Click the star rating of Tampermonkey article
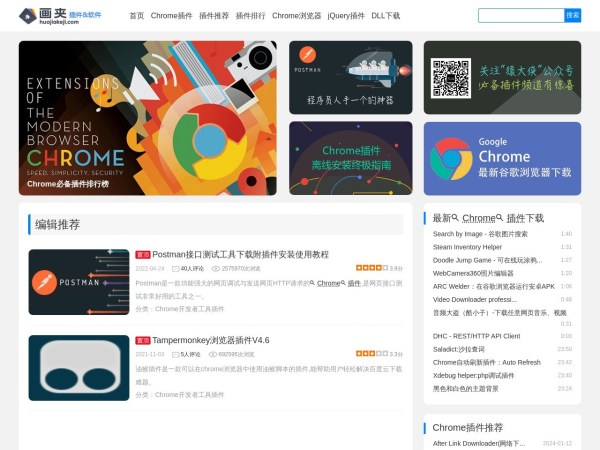 370,354
